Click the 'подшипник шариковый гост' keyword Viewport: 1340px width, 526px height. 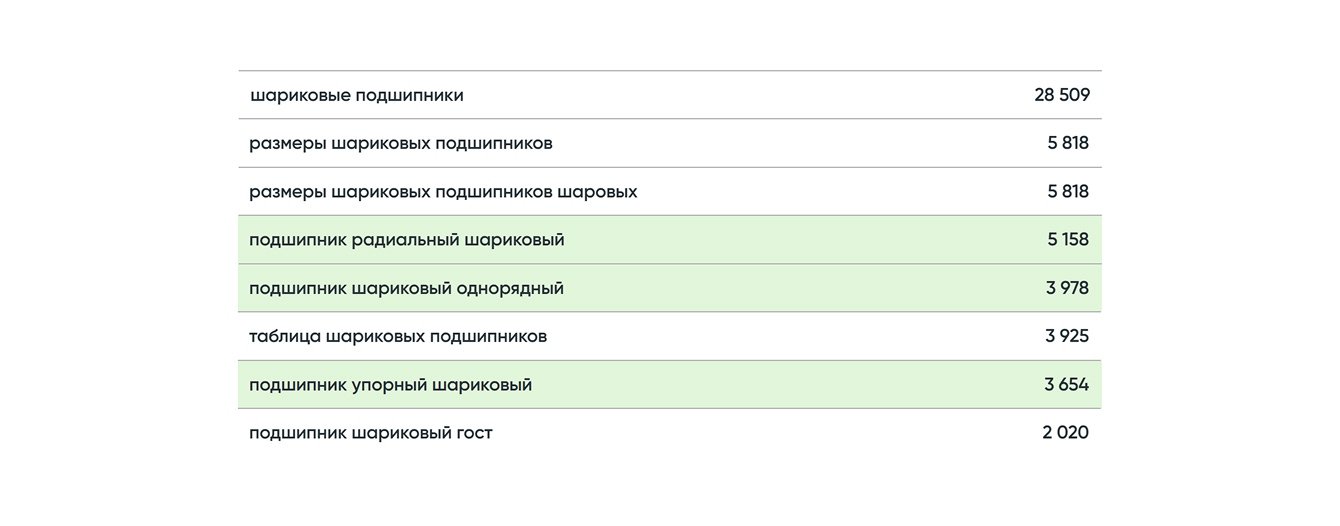[x=370, y=433]
